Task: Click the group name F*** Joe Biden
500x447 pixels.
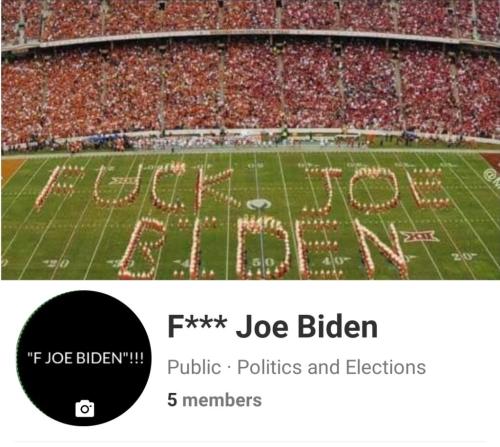Action: (x=272, y=326)
